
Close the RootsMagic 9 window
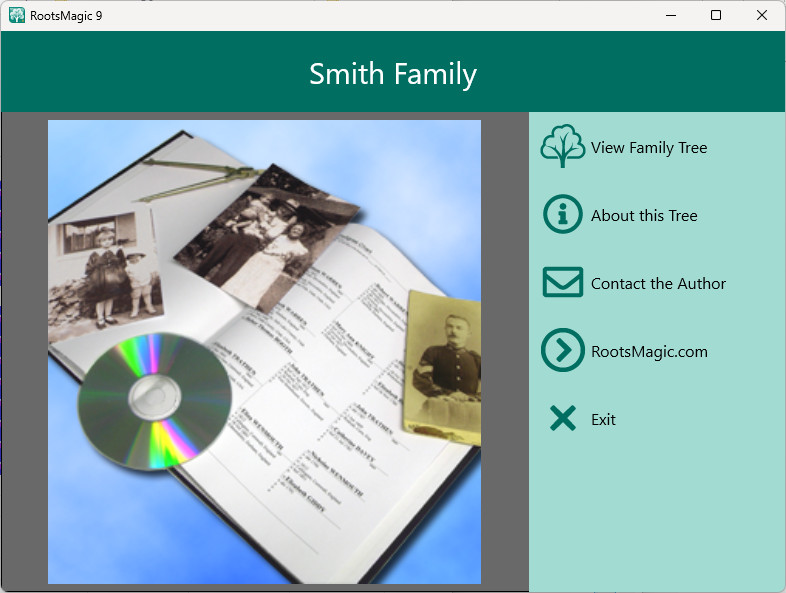[x=762, y=15]
